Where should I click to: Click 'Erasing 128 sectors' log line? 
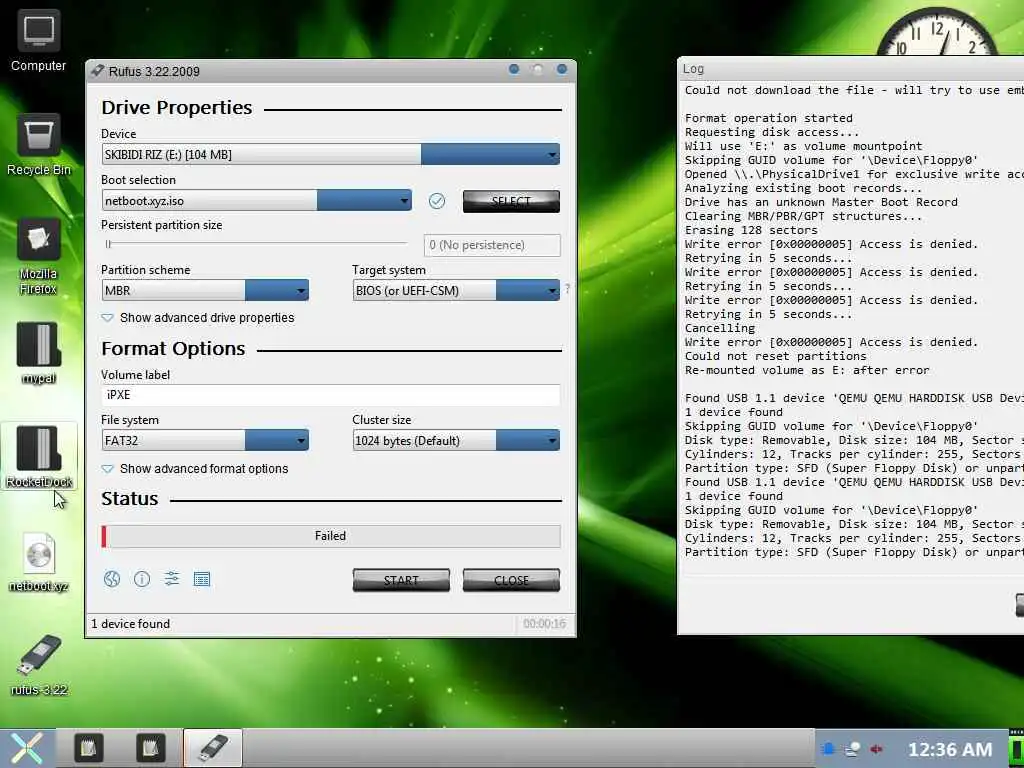(751, 230)
